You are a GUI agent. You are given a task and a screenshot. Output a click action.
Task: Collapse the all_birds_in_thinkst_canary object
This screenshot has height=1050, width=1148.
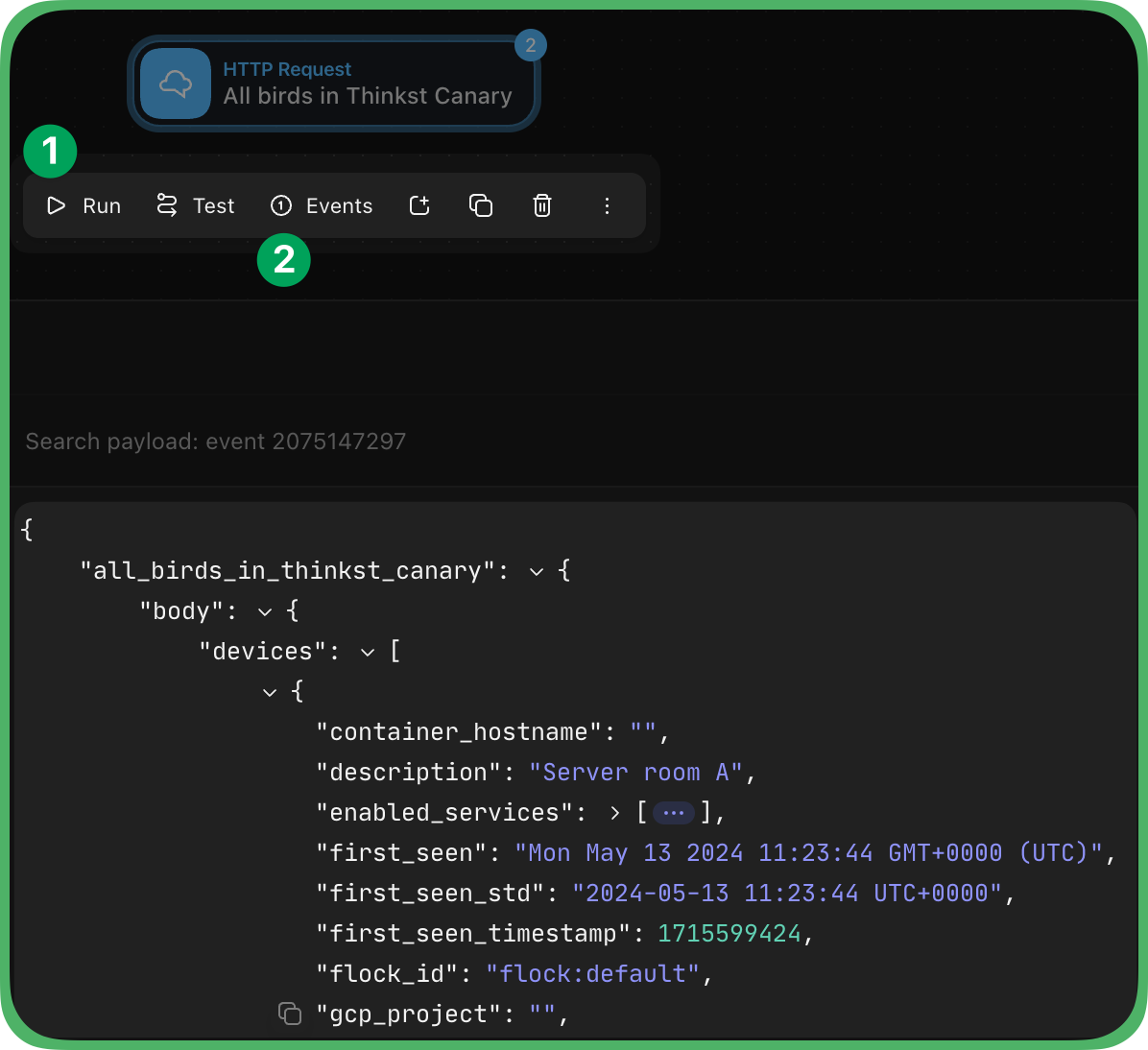click(537, 571)
